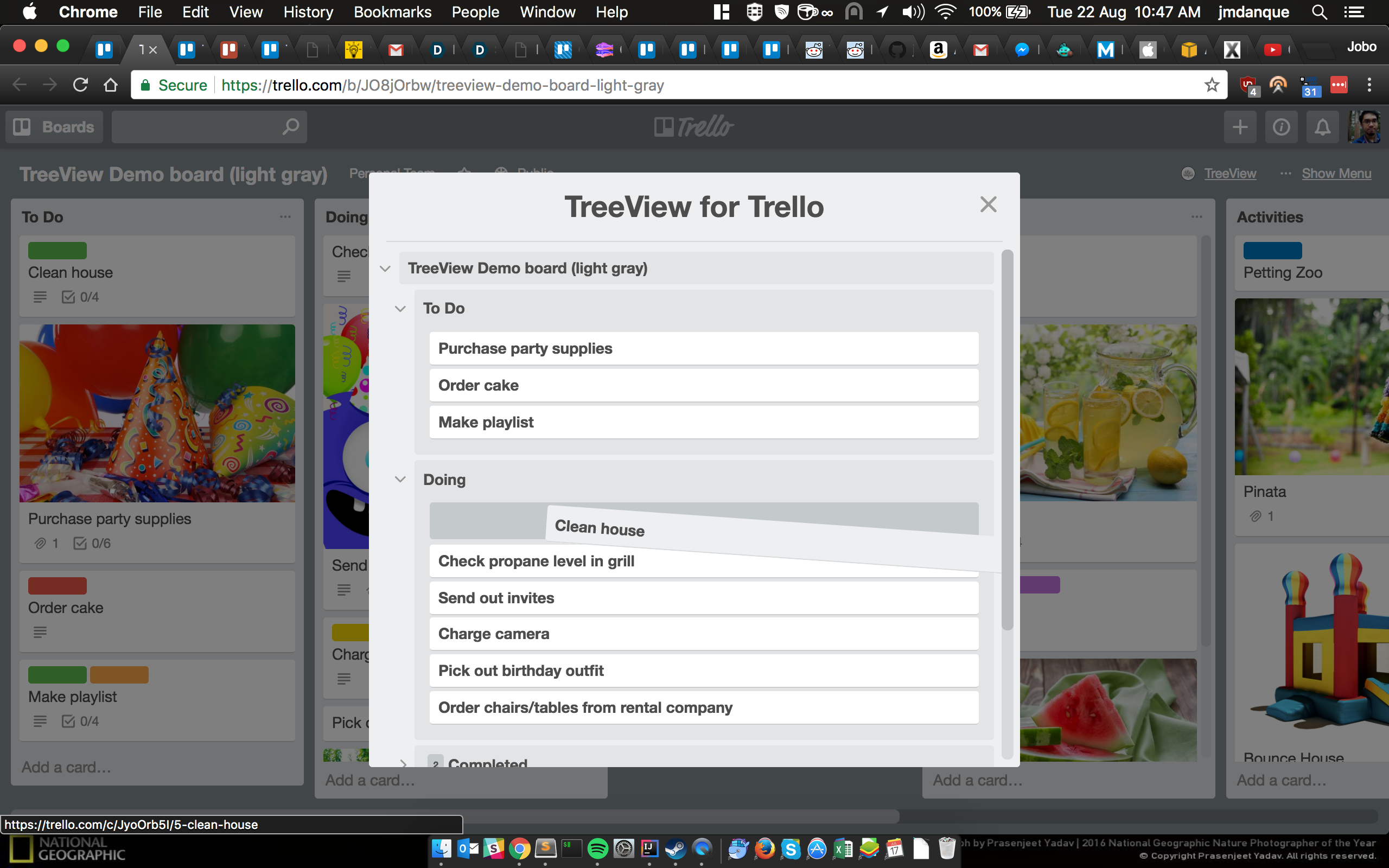Open the notifications bell icon
The width and height of the screenshot is (1389, 868).
click(1322, 127)
